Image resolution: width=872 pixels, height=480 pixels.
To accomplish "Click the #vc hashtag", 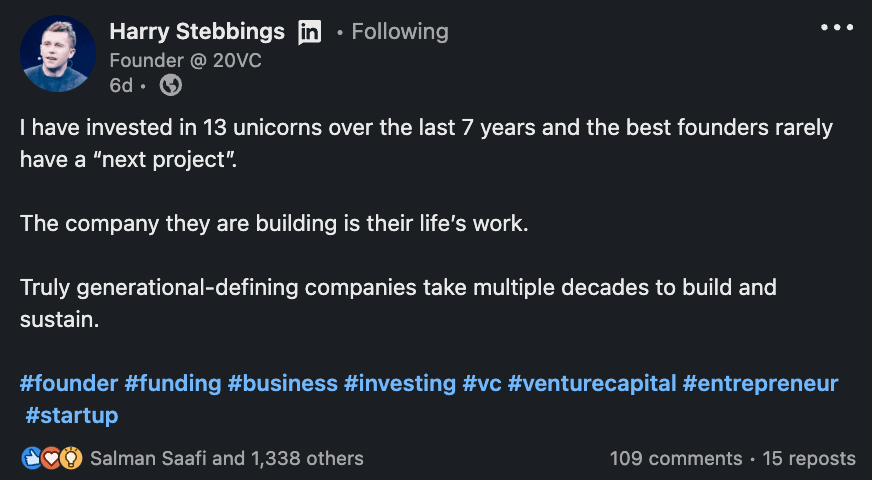I will coord(481,383).
